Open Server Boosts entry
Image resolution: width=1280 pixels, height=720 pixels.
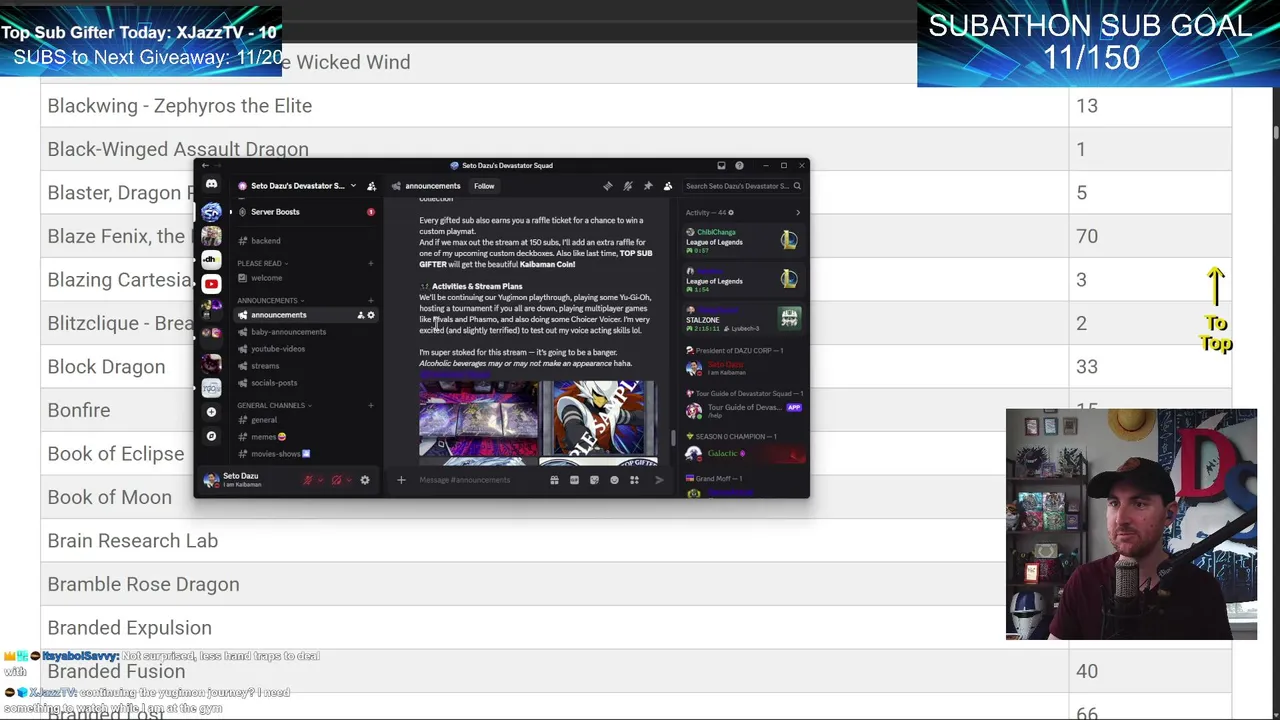304,212
